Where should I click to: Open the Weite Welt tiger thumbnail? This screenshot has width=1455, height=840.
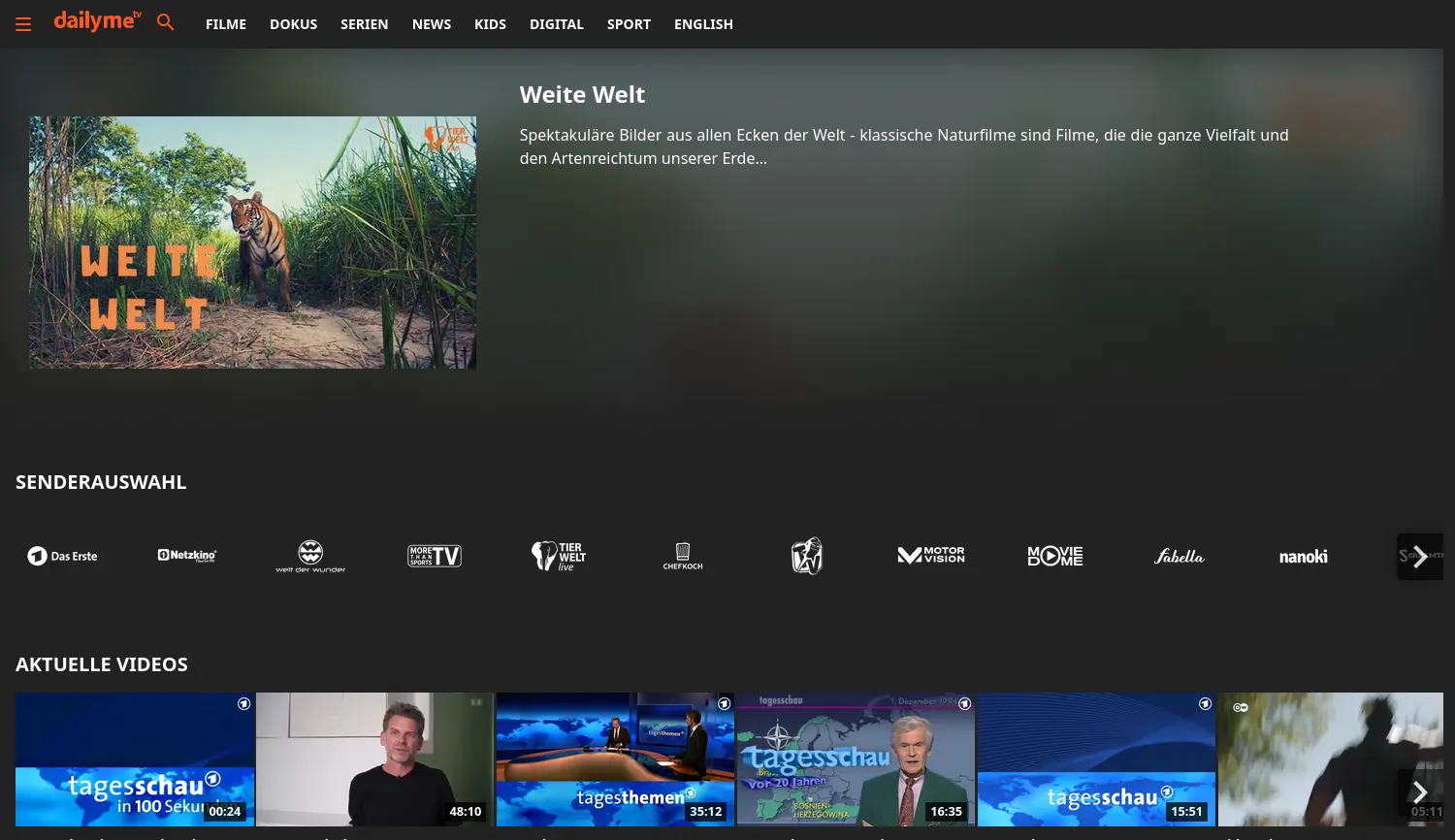point(252,242)
